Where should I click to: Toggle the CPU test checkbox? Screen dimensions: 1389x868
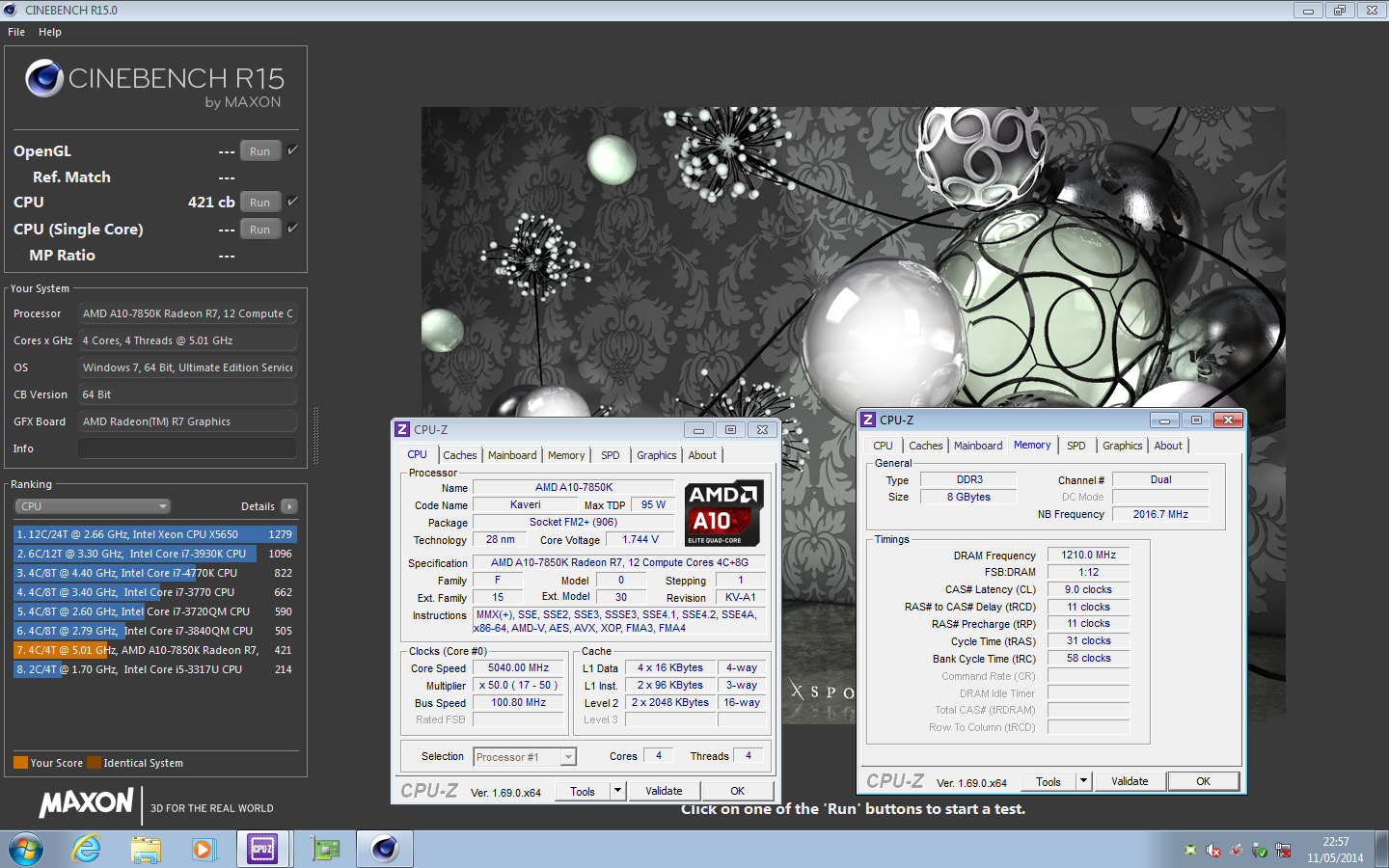click(292, 201)
